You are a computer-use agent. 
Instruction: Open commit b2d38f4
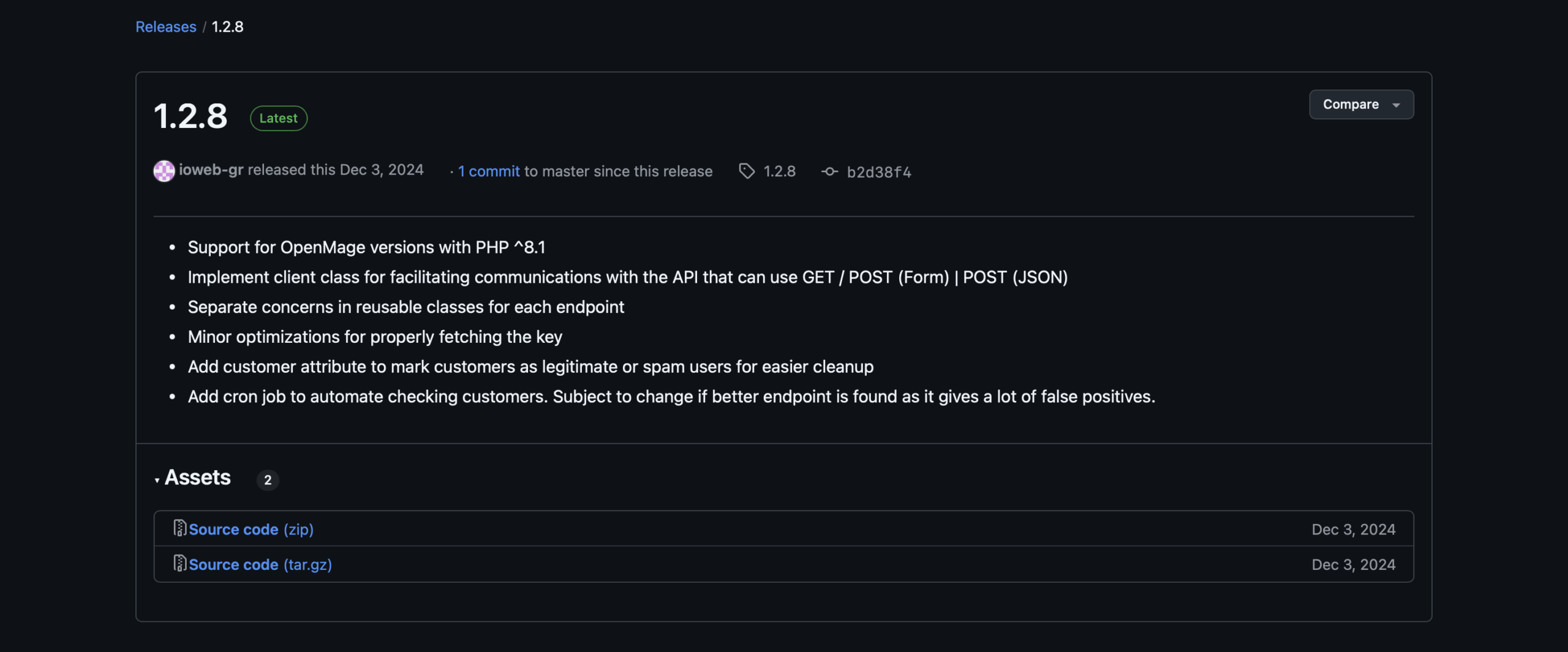click(x=878, y=173)
